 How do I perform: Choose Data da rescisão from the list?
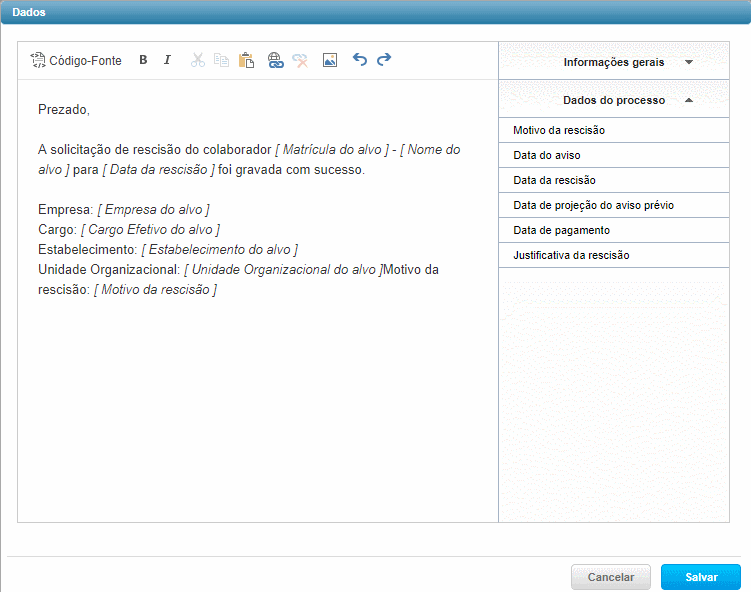[554, 180]
